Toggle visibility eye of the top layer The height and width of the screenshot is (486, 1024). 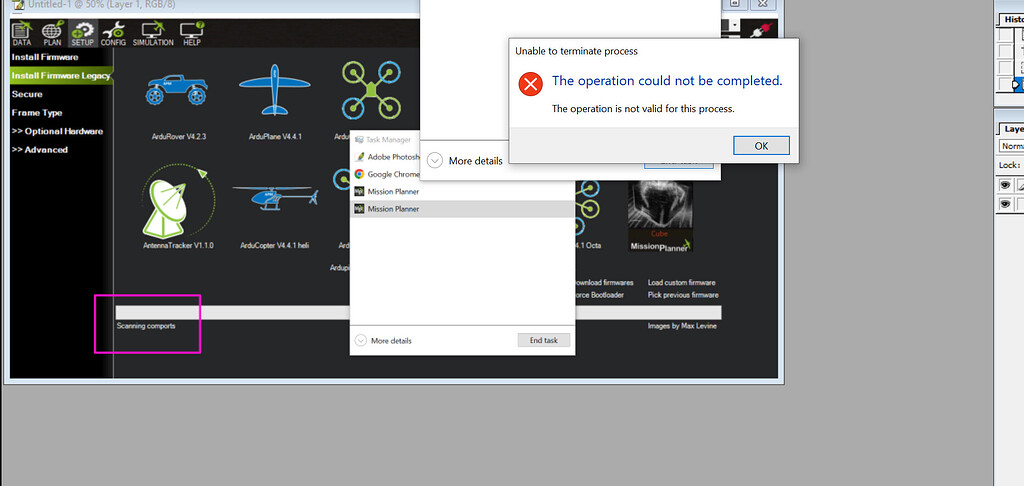tap(1005, 186)
